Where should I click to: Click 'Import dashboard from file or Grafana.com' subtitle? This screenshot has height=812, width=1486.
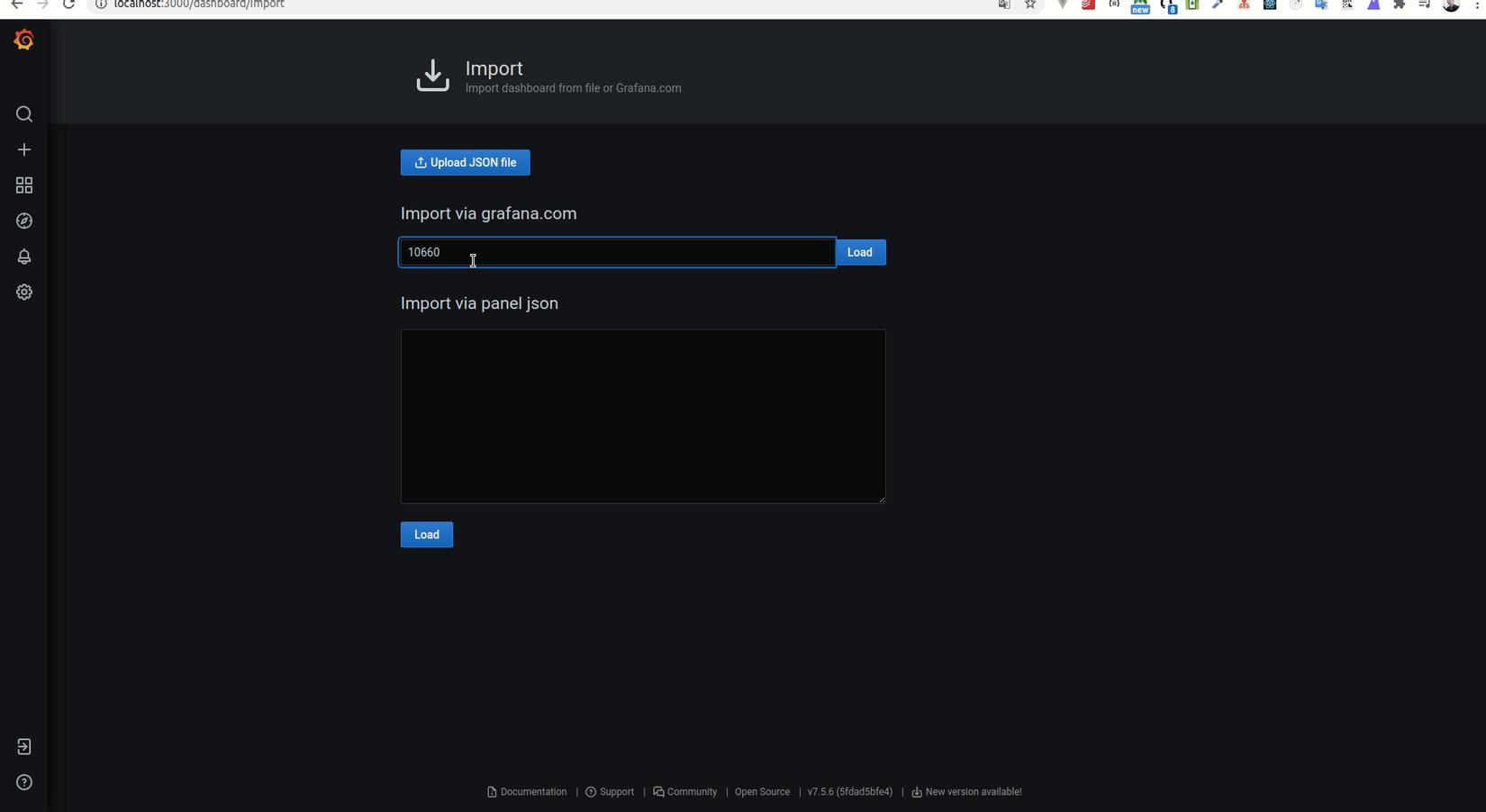[x=574, y=88]
